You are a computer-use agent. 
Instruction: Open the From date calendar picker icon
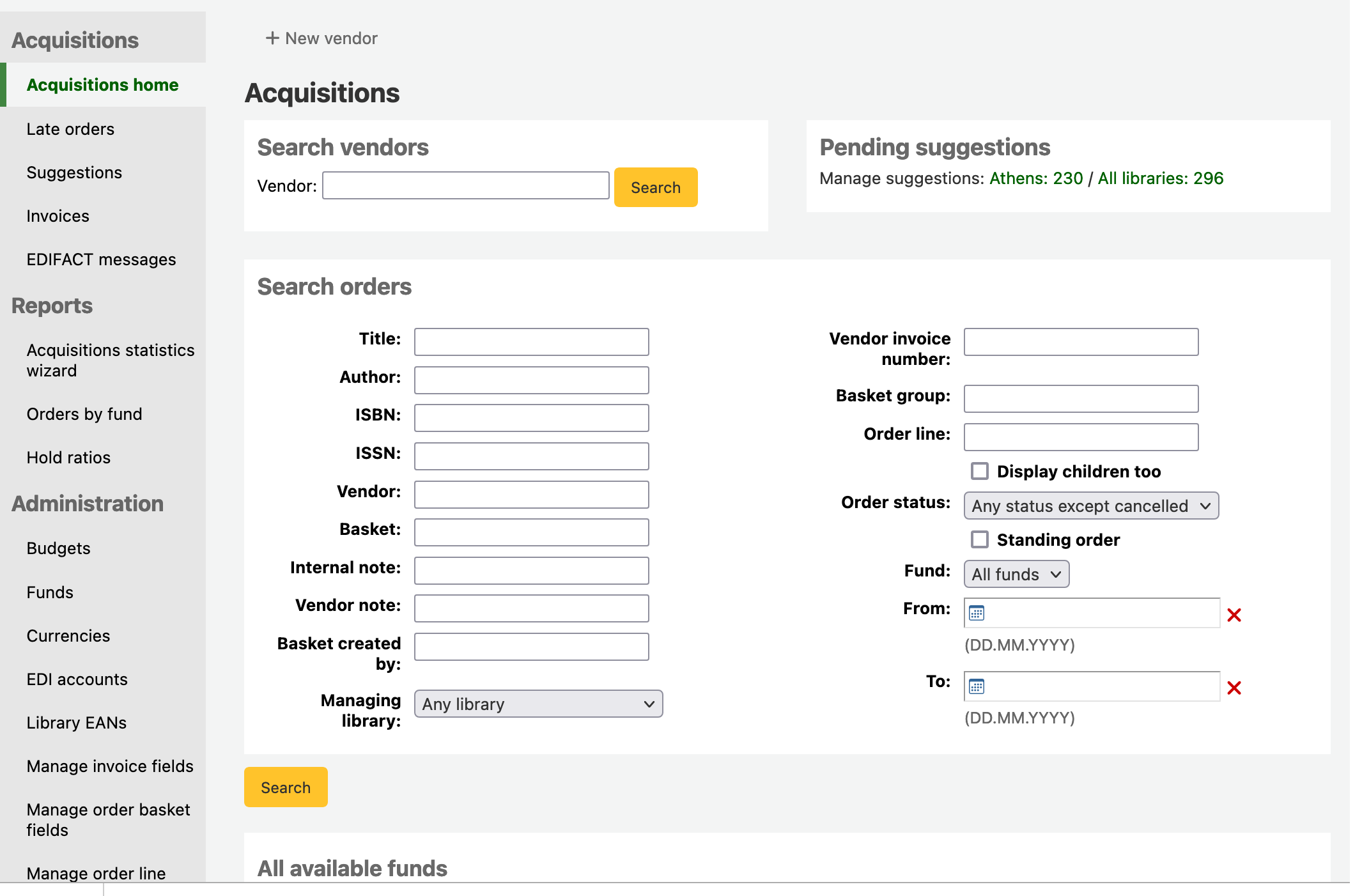point(977,614)
